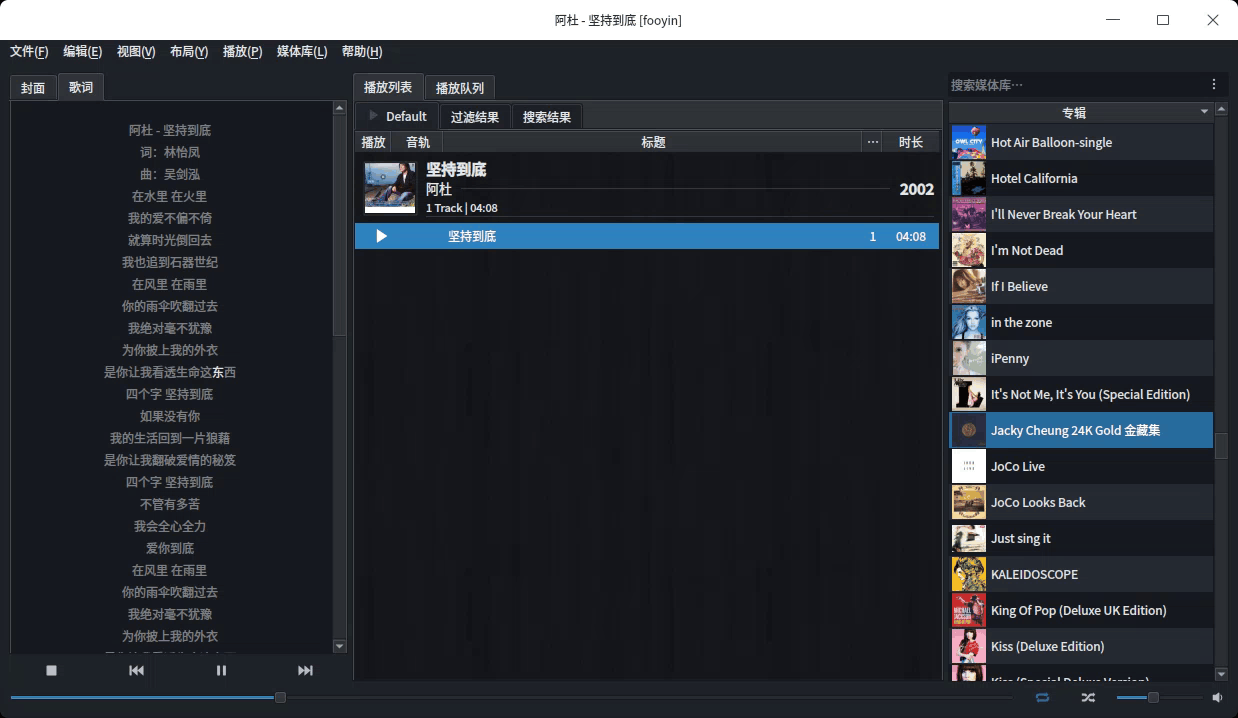Image resolution: width=1238 pixels, height=718 pixels.
Task: Select the Default playlist tab
Action: pyautogui.click(x=398, y=116)
